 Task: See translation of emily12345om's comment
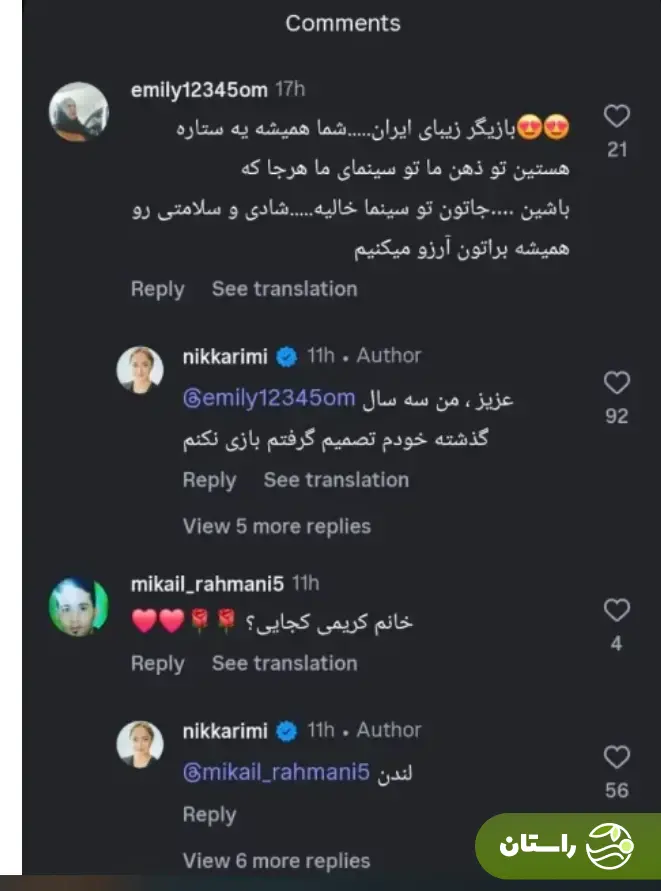tap(285, 289)
